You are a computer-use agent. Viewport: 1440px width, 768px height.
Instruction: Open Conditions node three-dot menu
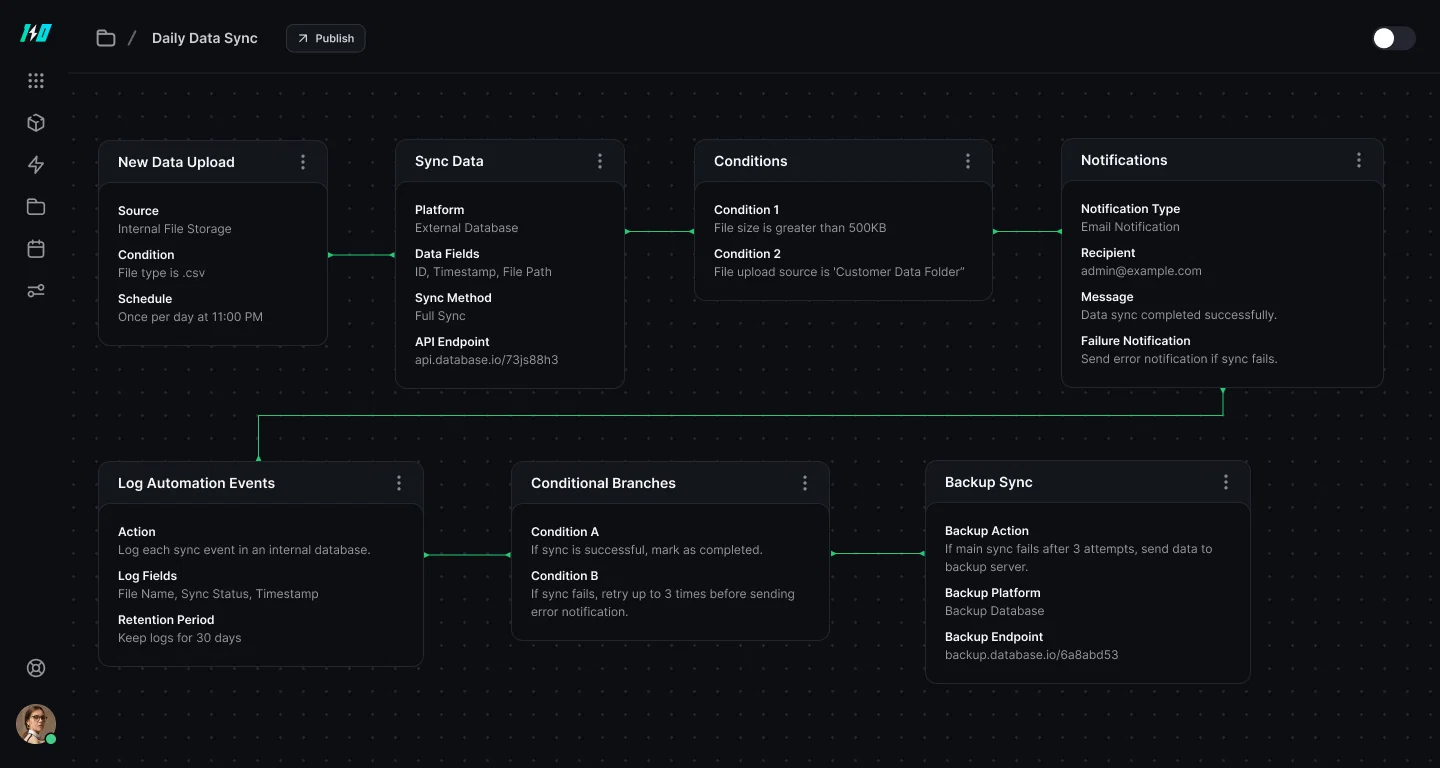(967, 161)
